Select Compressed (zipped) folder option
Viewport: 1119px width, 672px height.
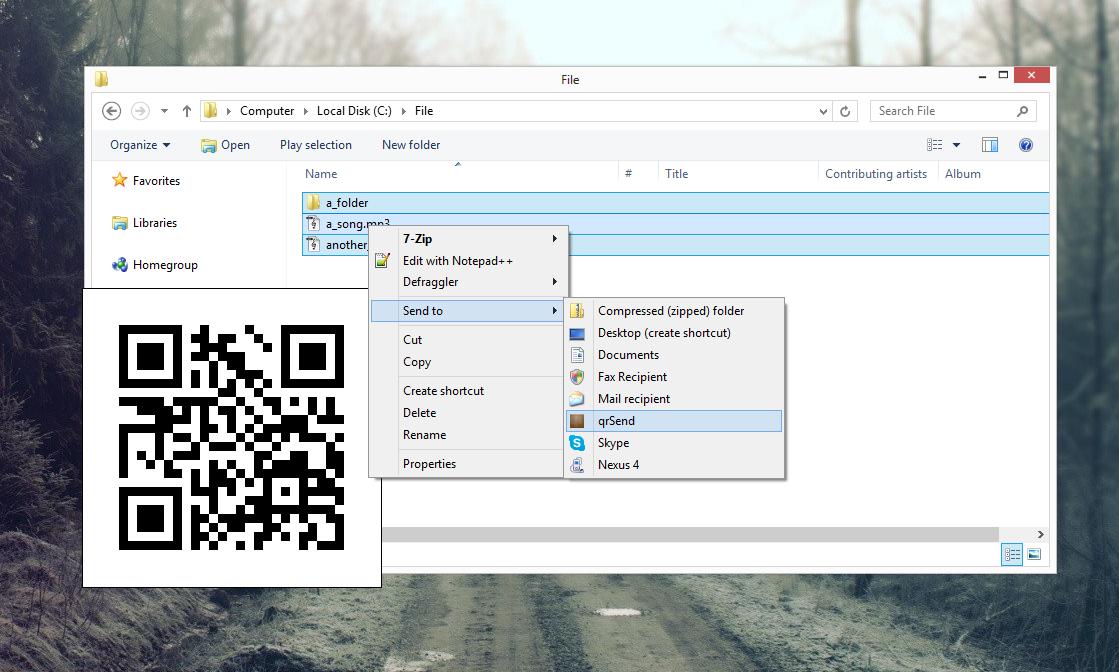[670, 311]
